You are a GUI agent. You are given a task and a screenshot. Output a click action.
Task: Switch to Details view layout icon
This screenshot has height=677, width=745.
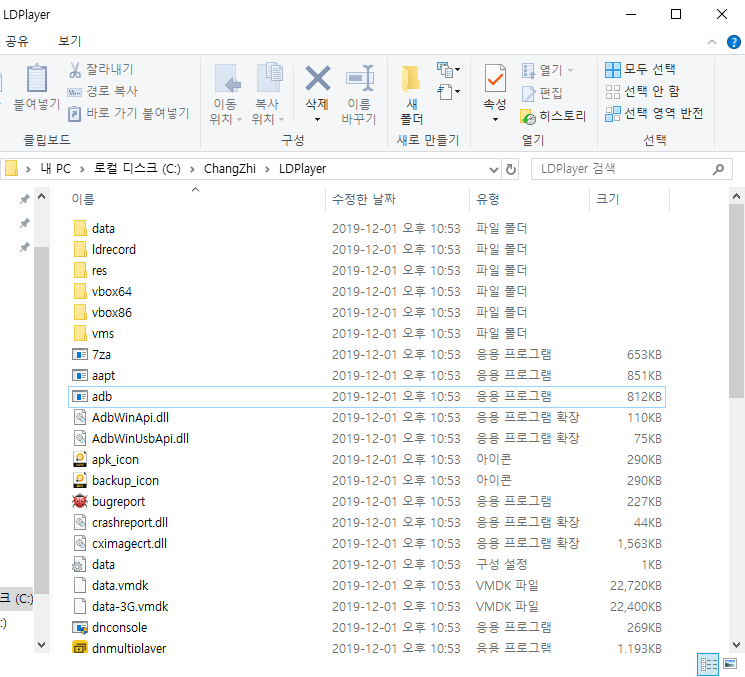708,665
